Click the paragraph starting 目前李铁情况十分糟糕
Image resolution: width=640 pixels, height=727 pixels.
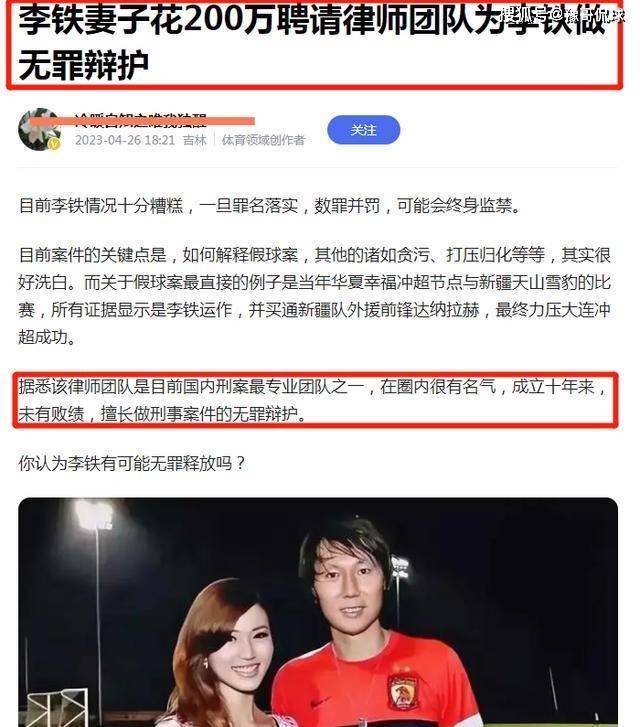270,205
